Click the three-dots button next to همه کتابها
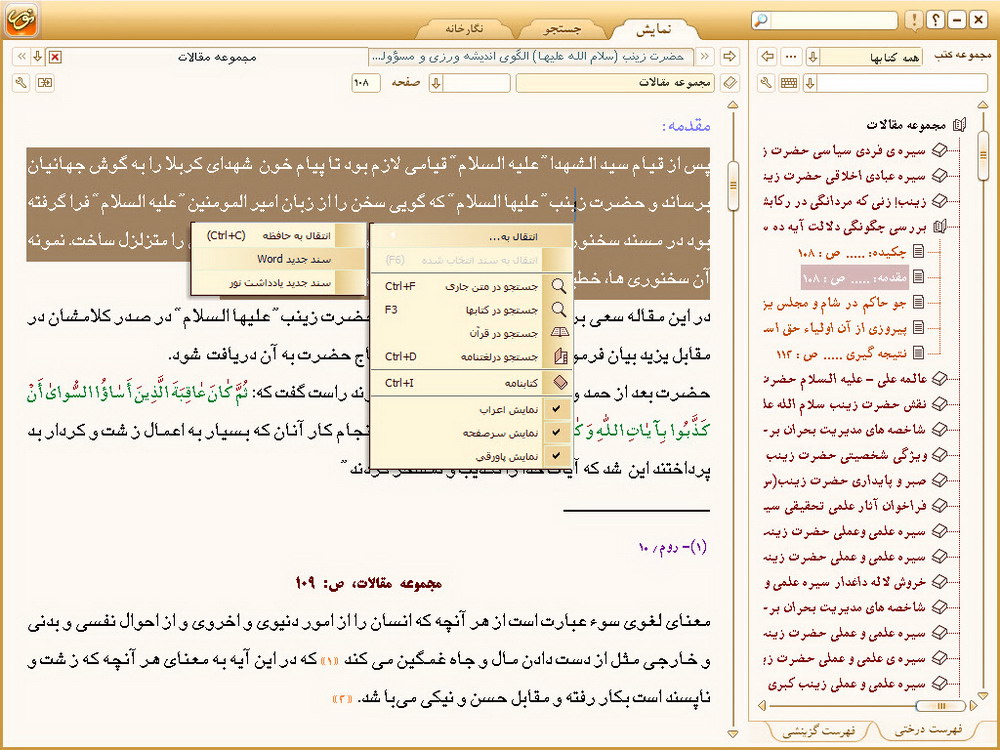 [x=791, y=56]
